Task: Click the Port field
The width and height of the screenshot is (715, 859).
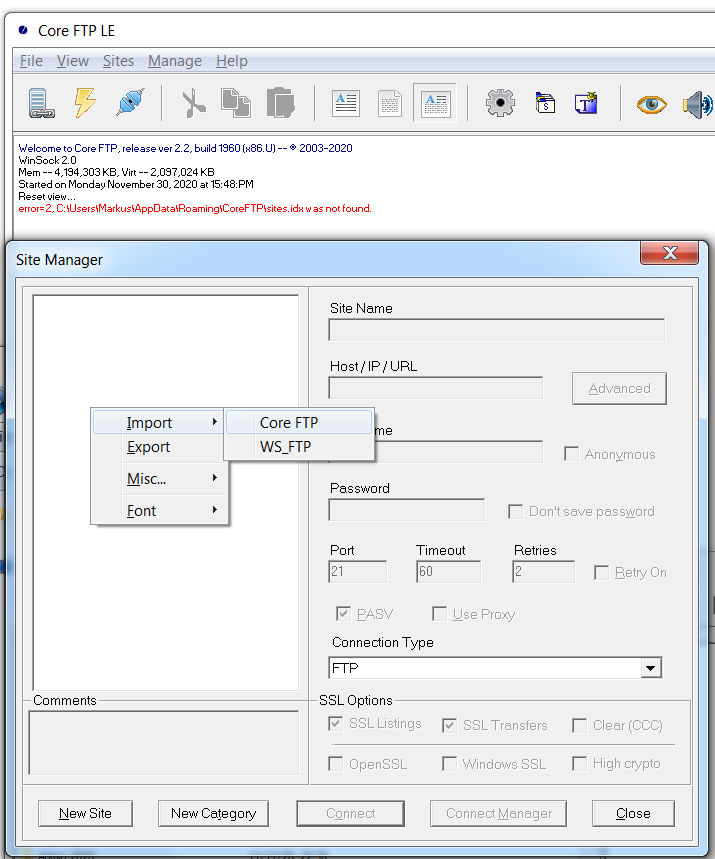Action: (358, 571)
